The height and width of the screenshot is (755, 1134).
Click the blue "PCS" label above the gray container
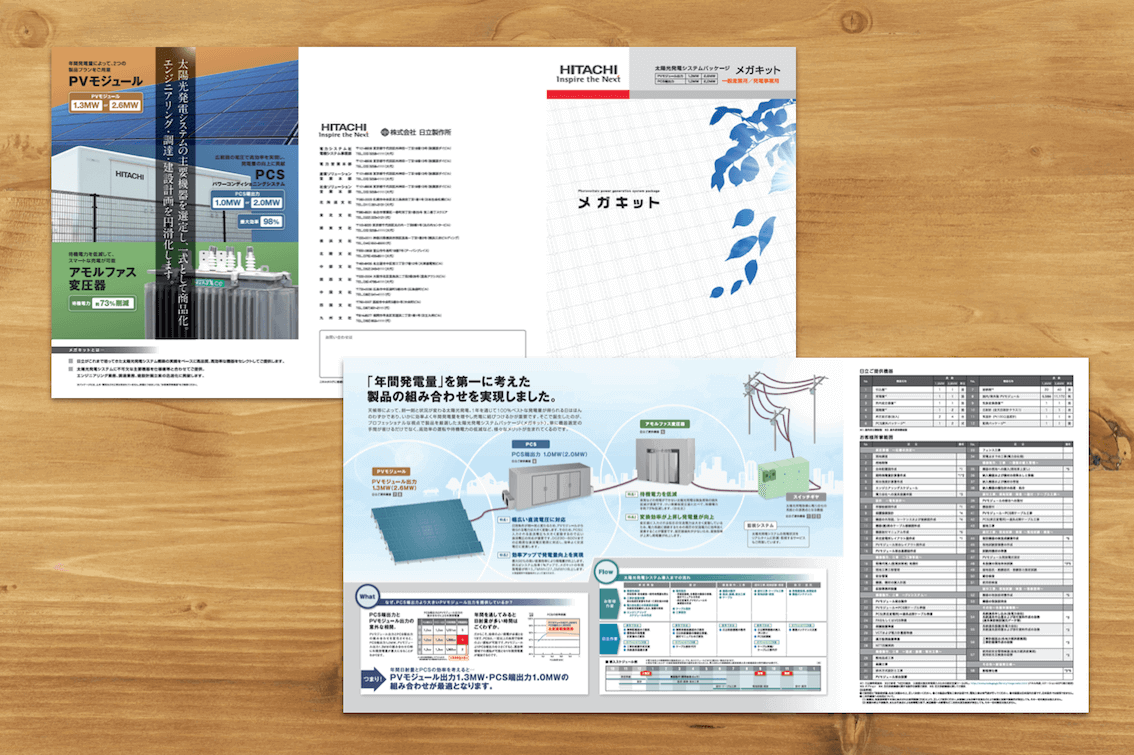[531, 444]
